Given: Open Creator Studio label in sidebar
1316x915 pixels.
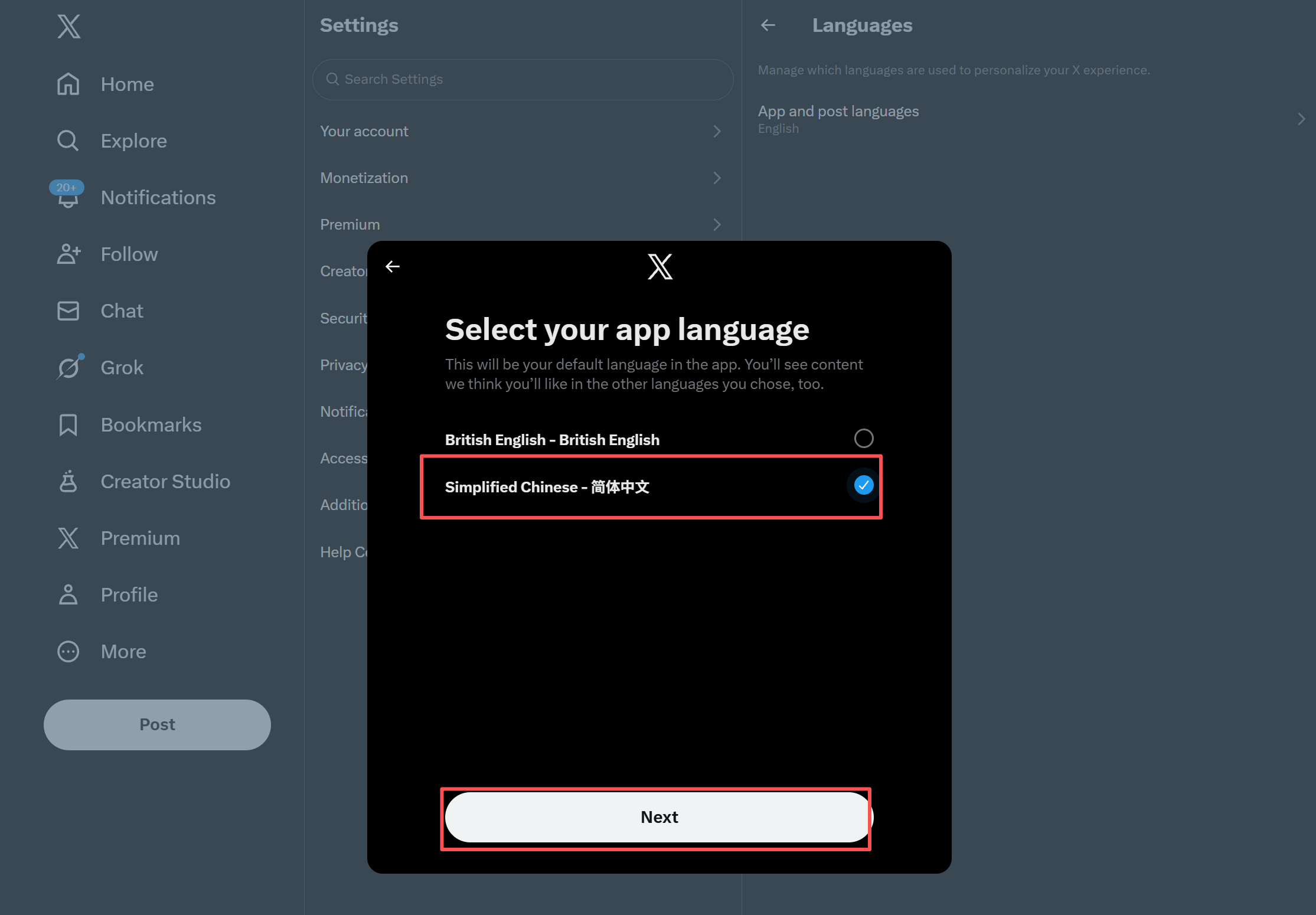Looking at the screenshot, I should tap(165, 482).
